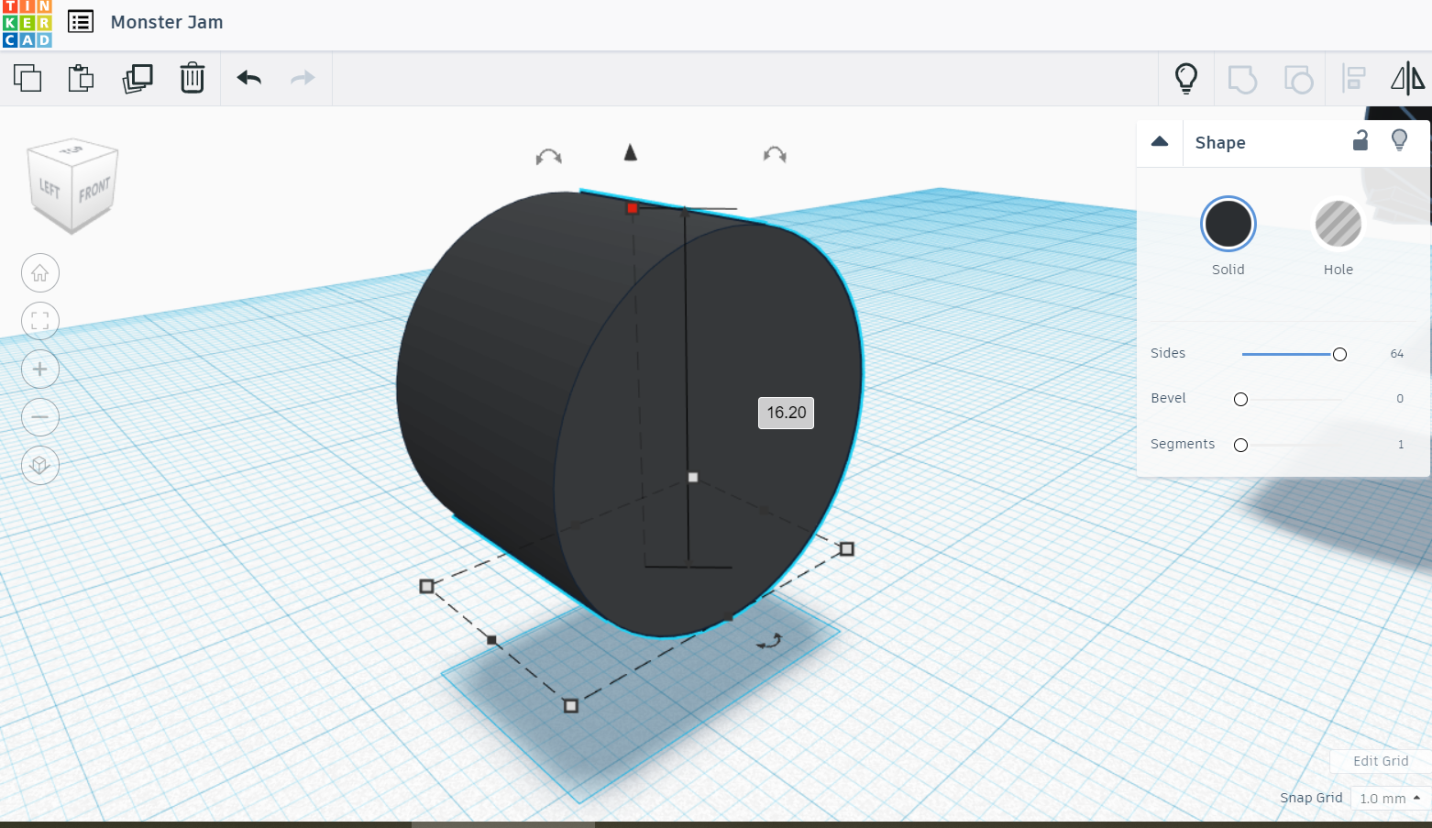Click the rotation arrow near shape base
This screenshot has height=828, width=1432.
click(x=769, y=641)
